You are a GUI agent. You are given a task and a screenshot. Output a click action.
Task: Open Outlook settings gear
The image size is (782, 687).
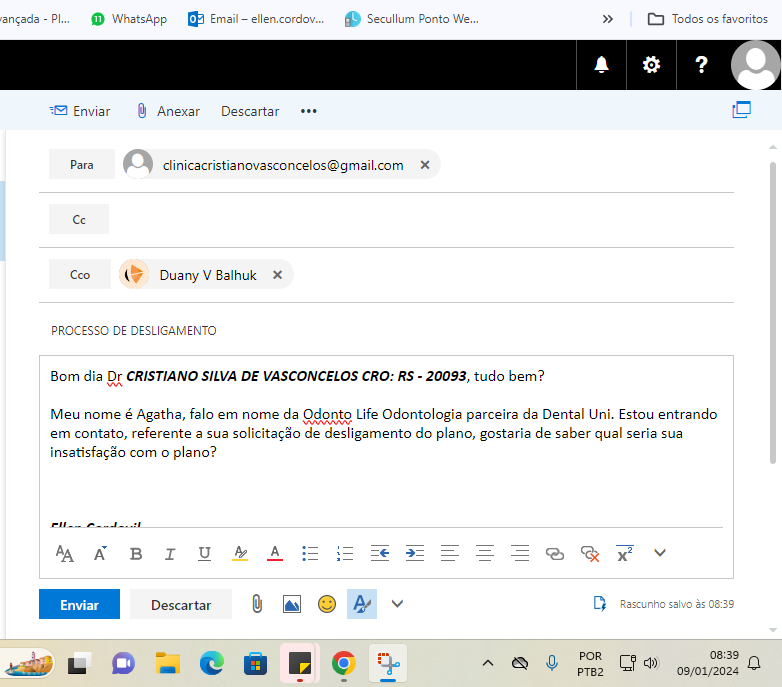(651, 65)
